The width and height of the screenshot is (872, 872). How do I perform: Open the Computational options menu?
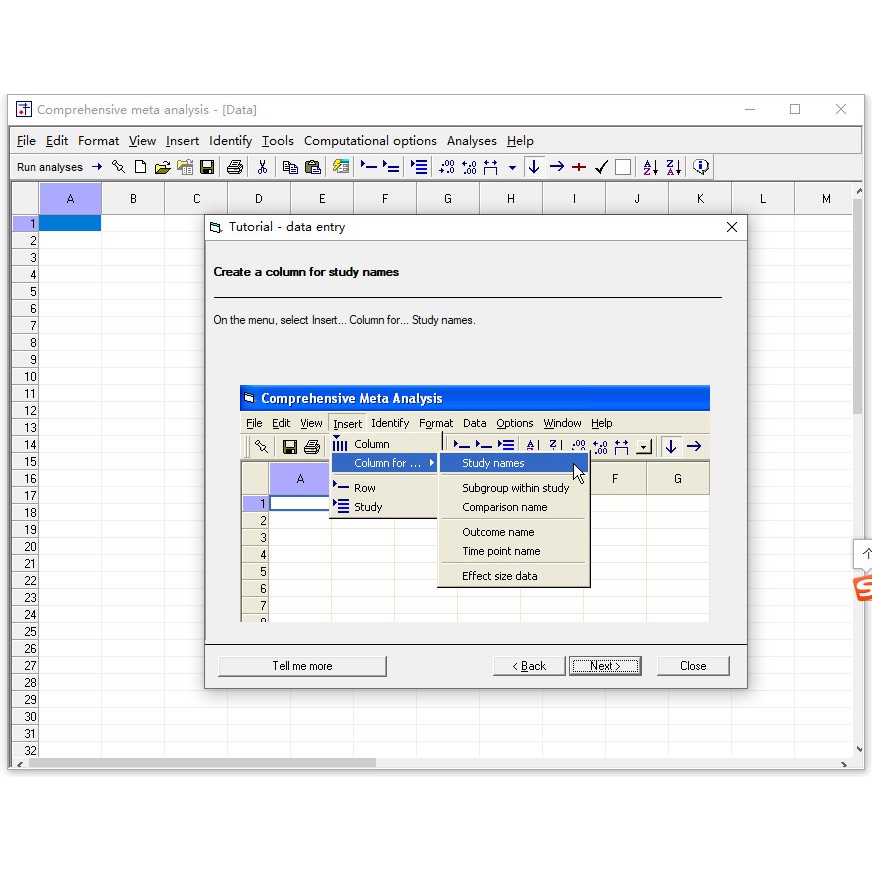[370, 141]
